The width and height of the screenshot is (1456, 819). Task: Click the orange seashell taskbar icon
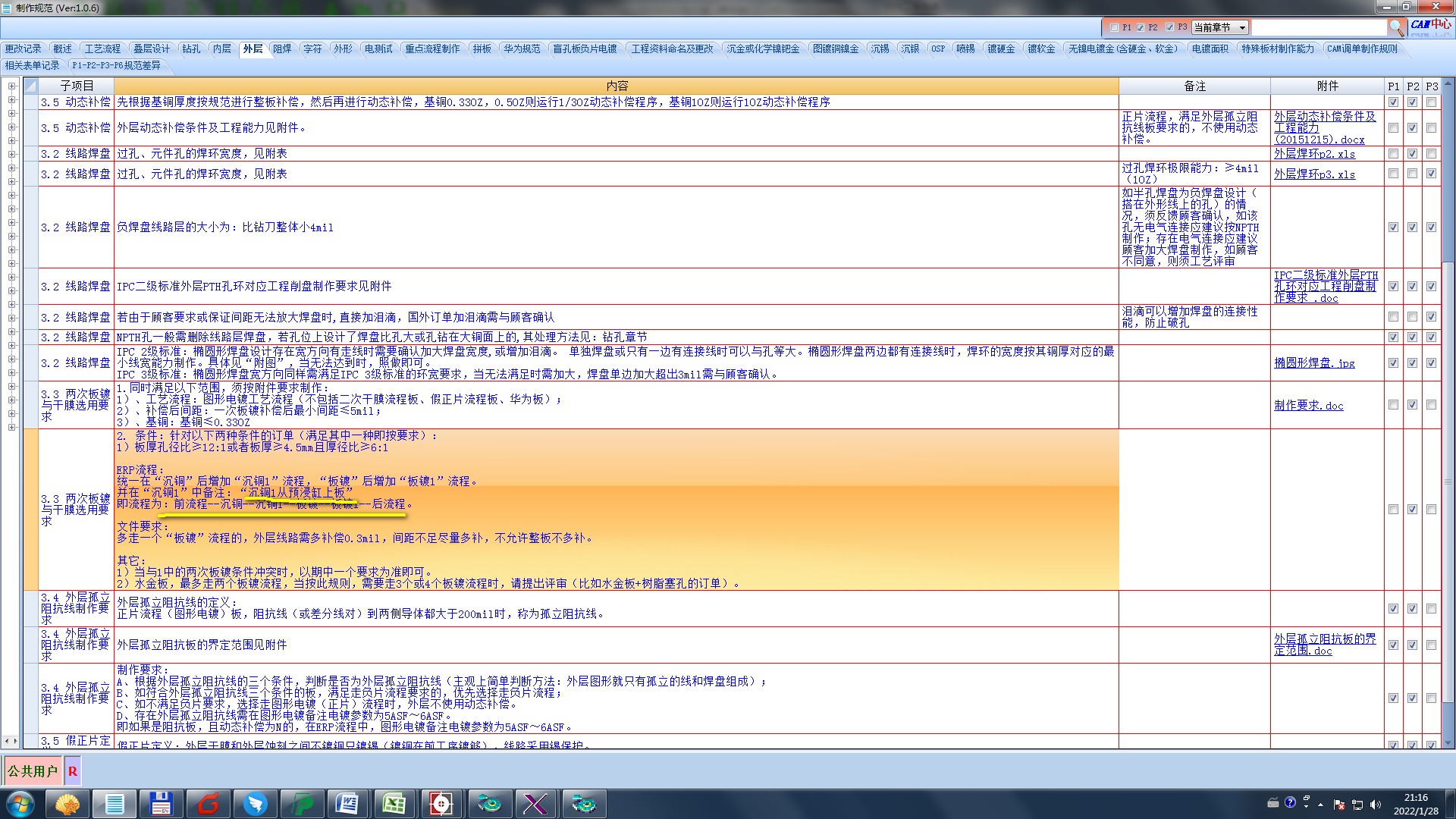(67, 803)
